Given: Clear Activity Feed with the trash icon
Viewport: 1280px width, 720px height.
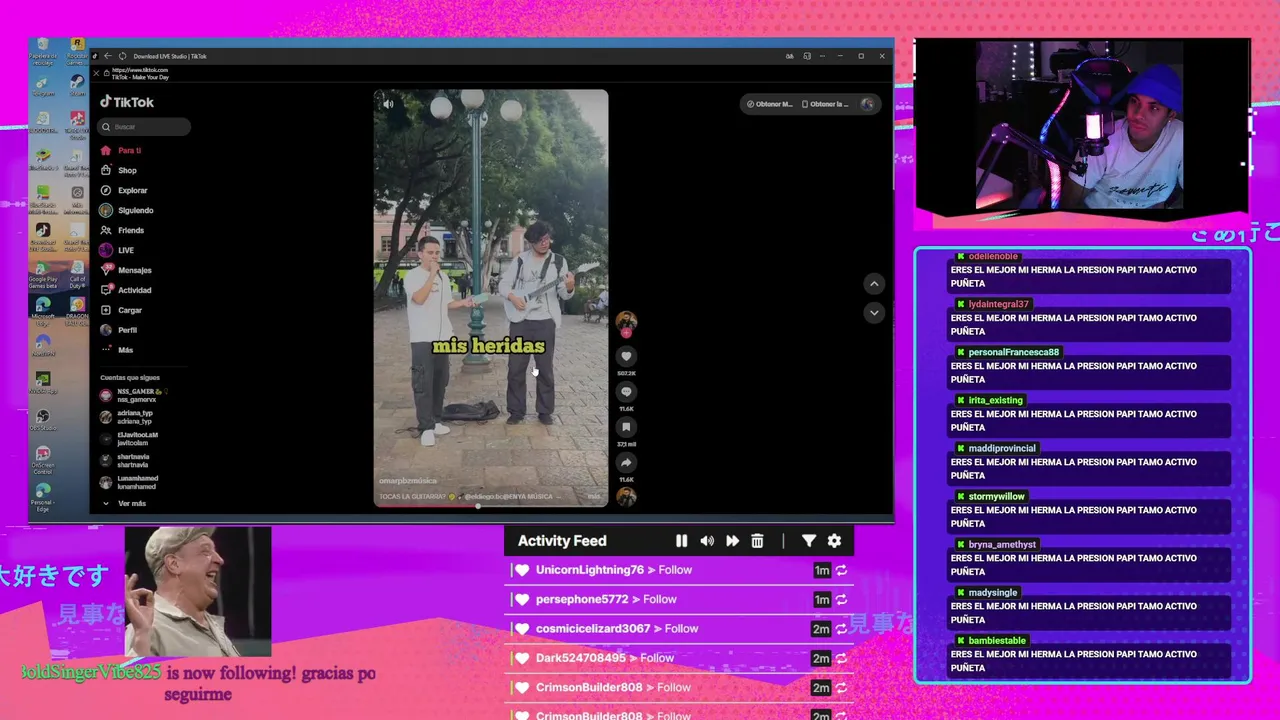Looking at the screenshot, I should (757, 541).
